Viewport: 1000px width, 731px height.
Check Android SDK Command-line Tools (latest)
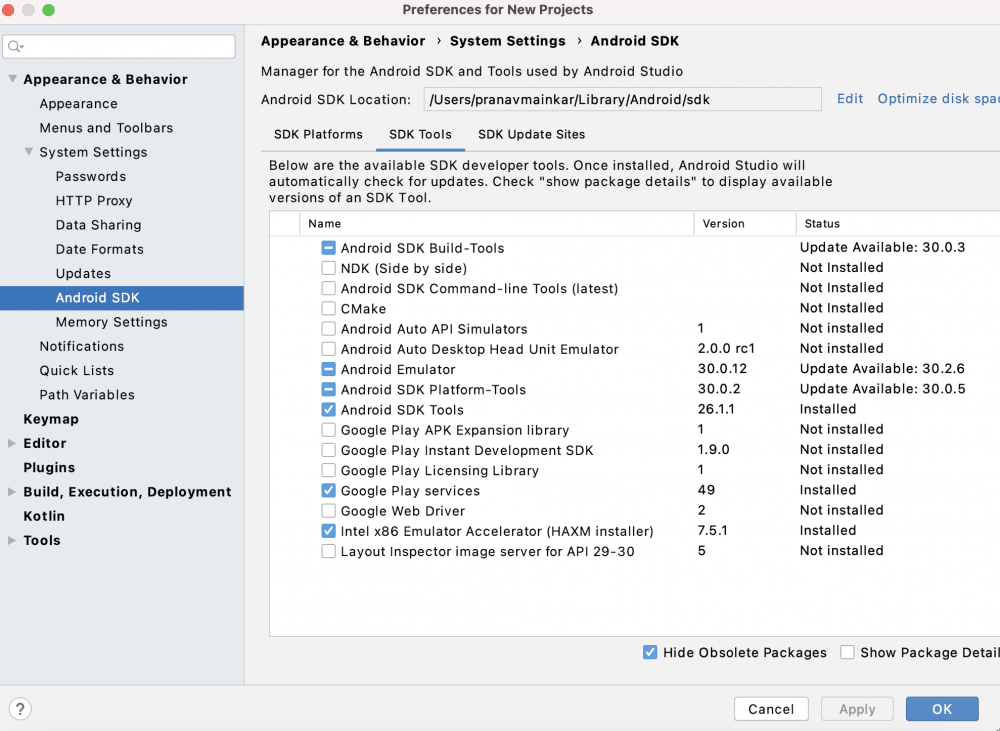[x=328, y=288]
